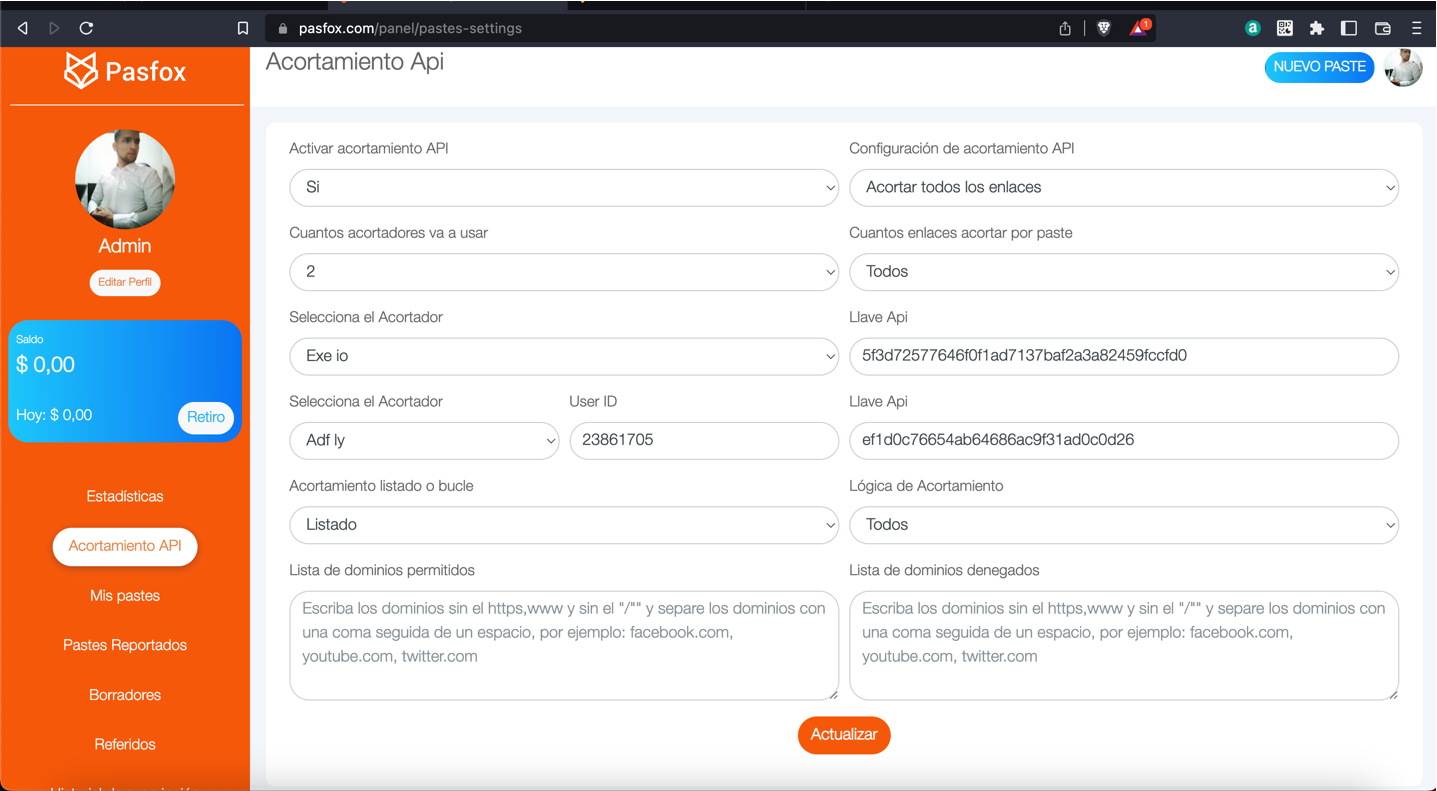The image size is (1437, 791).
Task: Open the browser hamburger menu
Action: [x=1416, y=28]
